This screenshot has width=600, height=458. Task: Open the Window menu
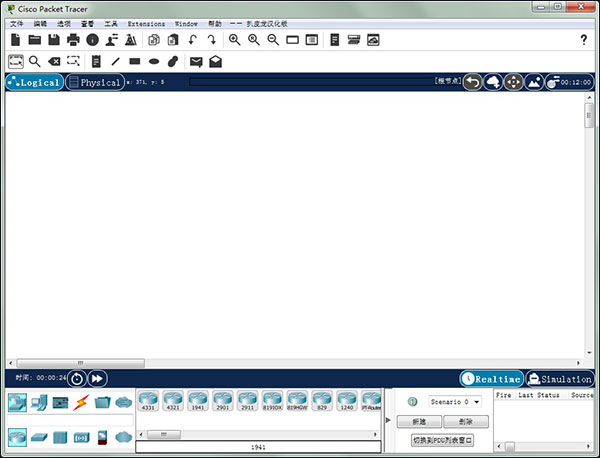[x=186, y=22]
